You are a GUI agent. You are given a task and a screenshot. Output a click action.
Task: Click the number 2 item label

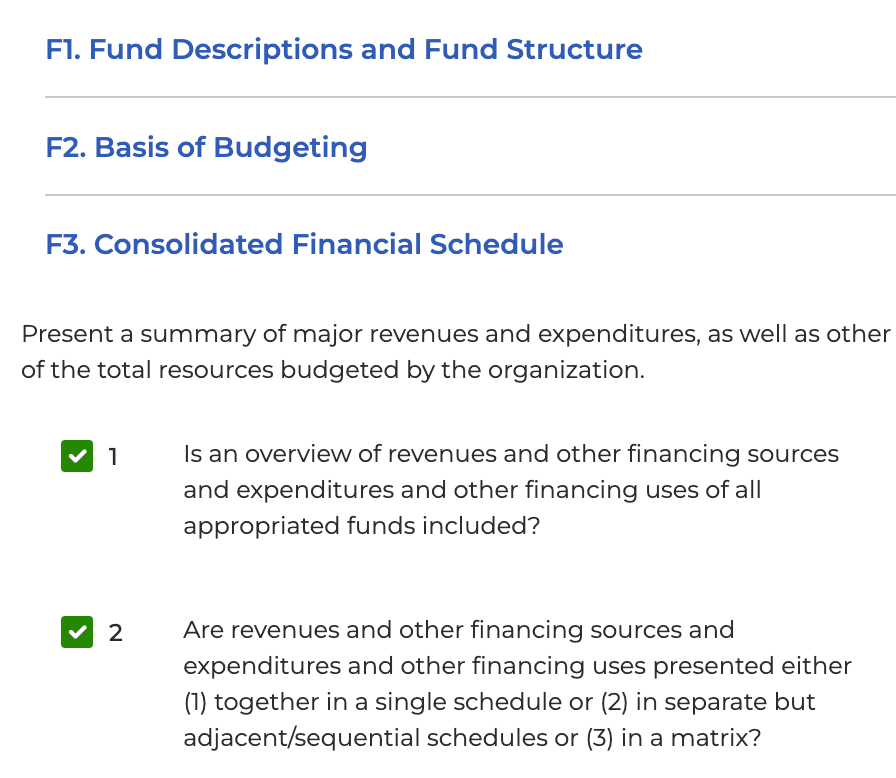click(115, 632)
